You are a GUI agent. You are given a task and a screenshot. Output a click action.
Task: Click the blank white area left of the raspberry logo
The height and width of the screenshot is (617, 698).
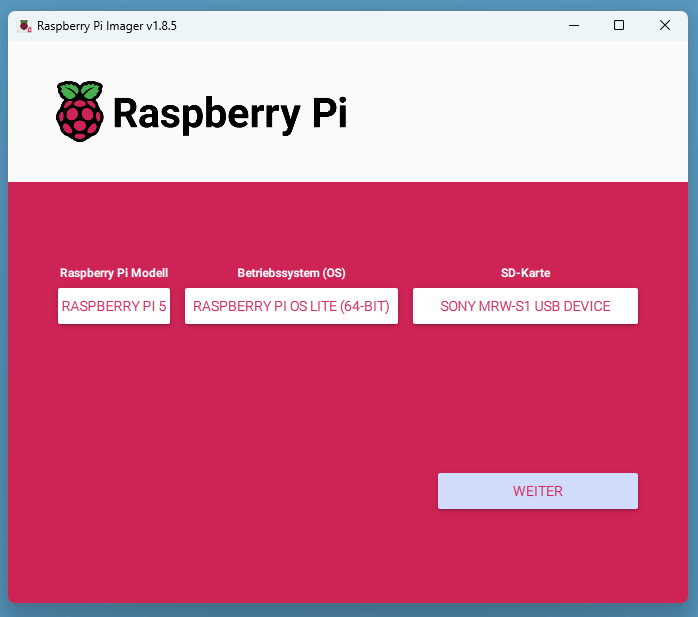(30, 112)
